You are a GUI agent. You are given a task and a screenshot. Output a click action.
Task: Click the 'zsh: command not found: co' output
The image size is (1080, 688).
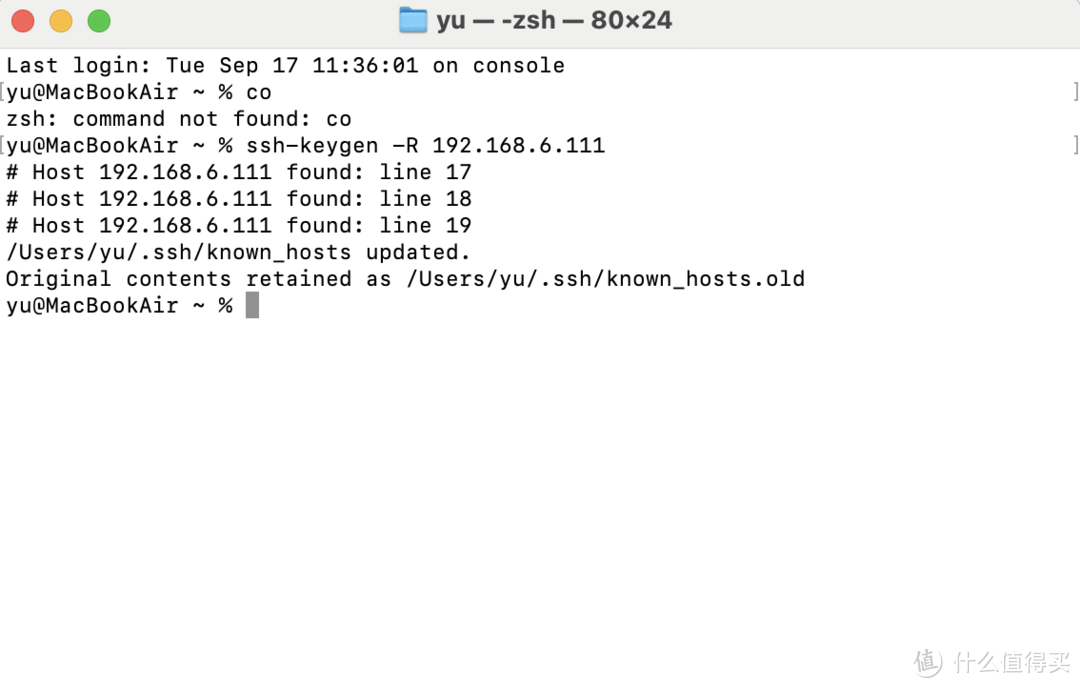(x=179, y=119)
